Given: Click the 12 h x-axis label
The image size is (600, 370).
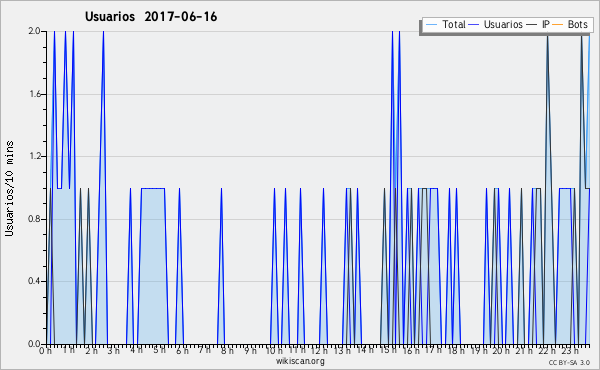Looking at the screenshot, I should click(x=320, y=351).
